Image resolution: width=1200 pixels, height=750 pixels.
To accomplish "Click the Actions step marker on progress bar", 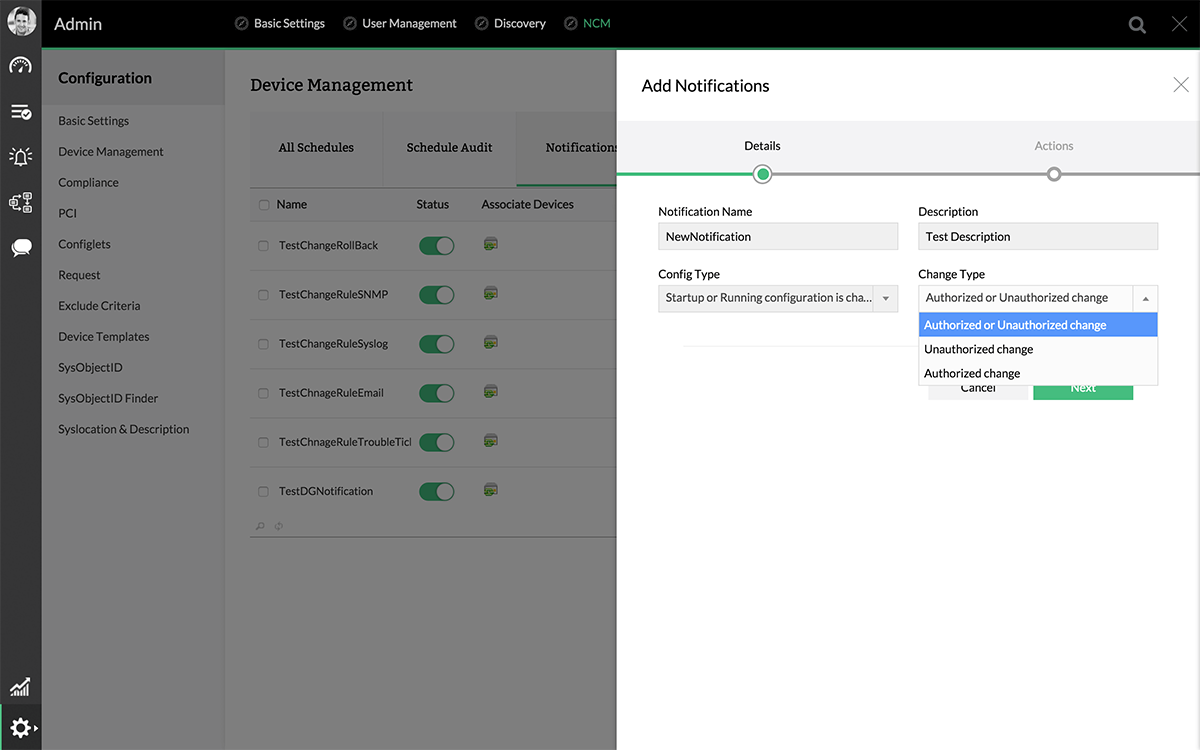I will 1053,174.
